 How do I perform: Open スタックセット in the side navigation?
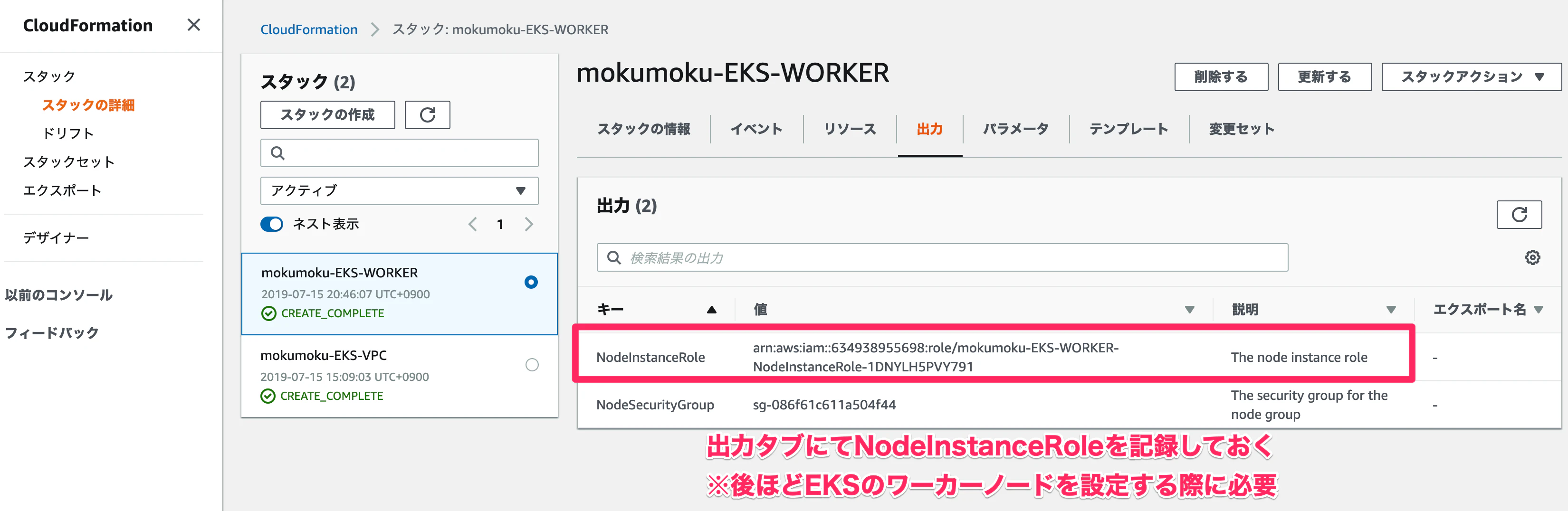point(69,162)
